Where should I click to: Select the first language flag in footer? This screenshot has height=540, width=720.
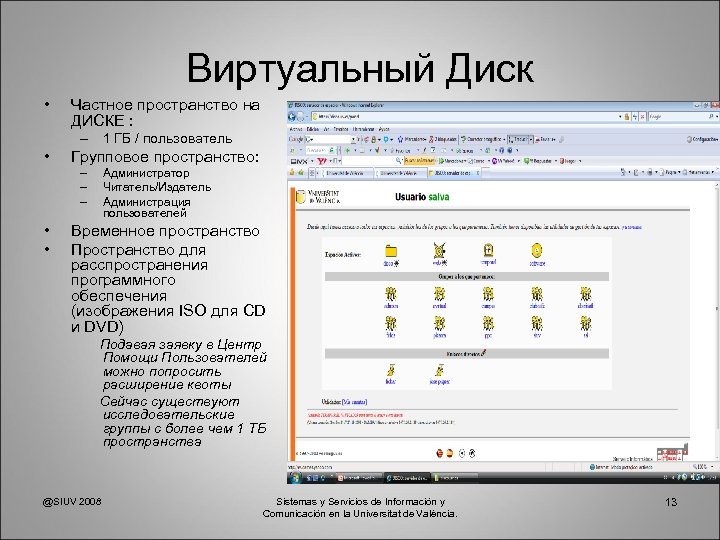coord(439,453)
